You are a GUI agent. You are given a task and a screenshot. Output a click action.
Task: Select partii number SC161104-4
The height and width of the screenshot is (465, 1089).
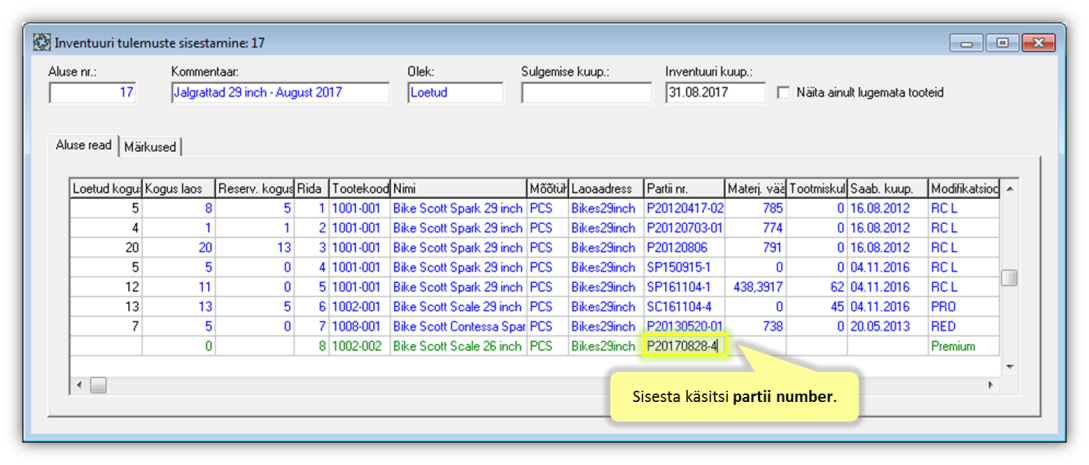point(683,306)
